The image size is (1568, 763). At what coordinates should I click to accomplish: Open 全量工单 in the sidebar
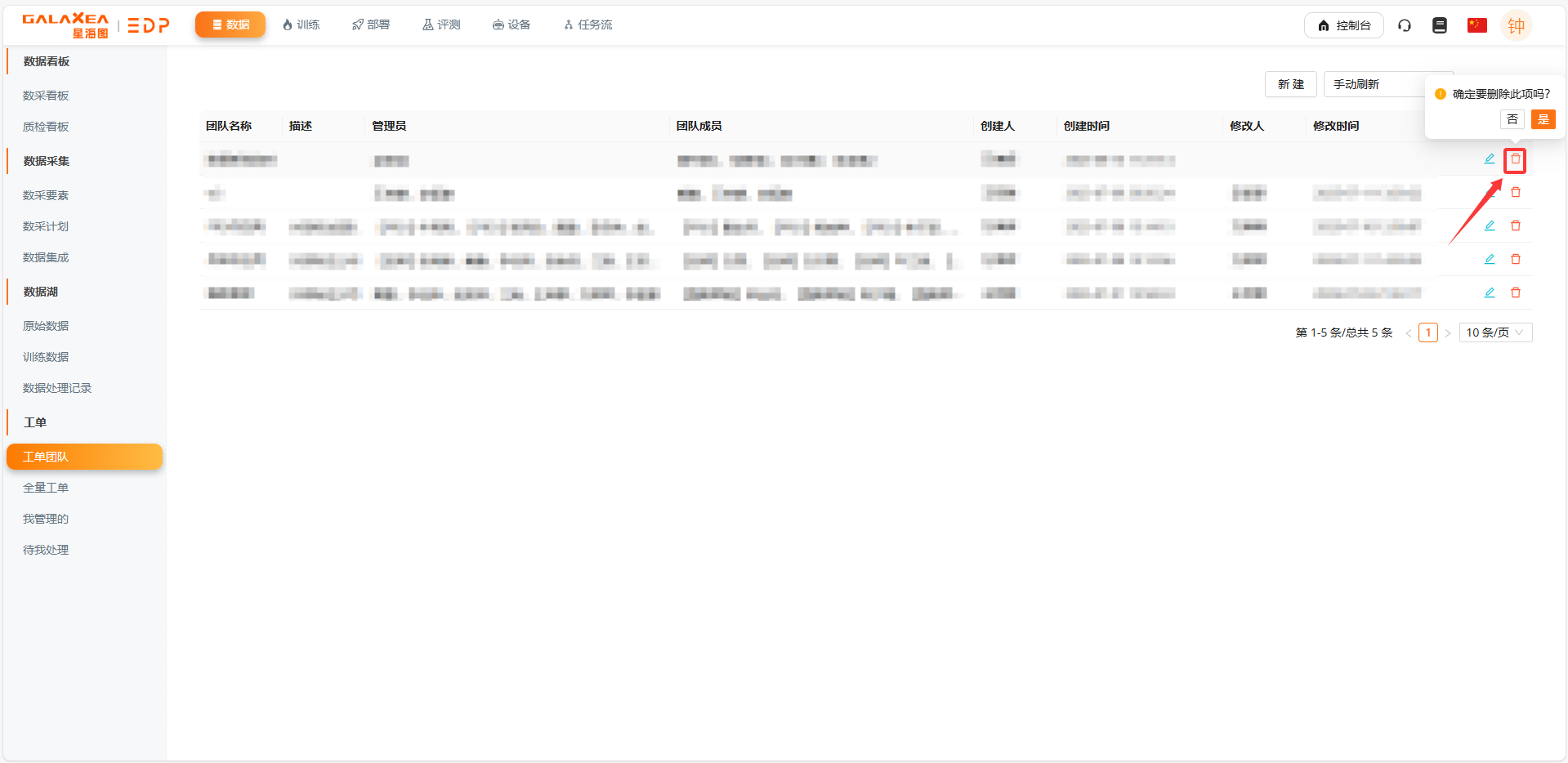(46, 488)
